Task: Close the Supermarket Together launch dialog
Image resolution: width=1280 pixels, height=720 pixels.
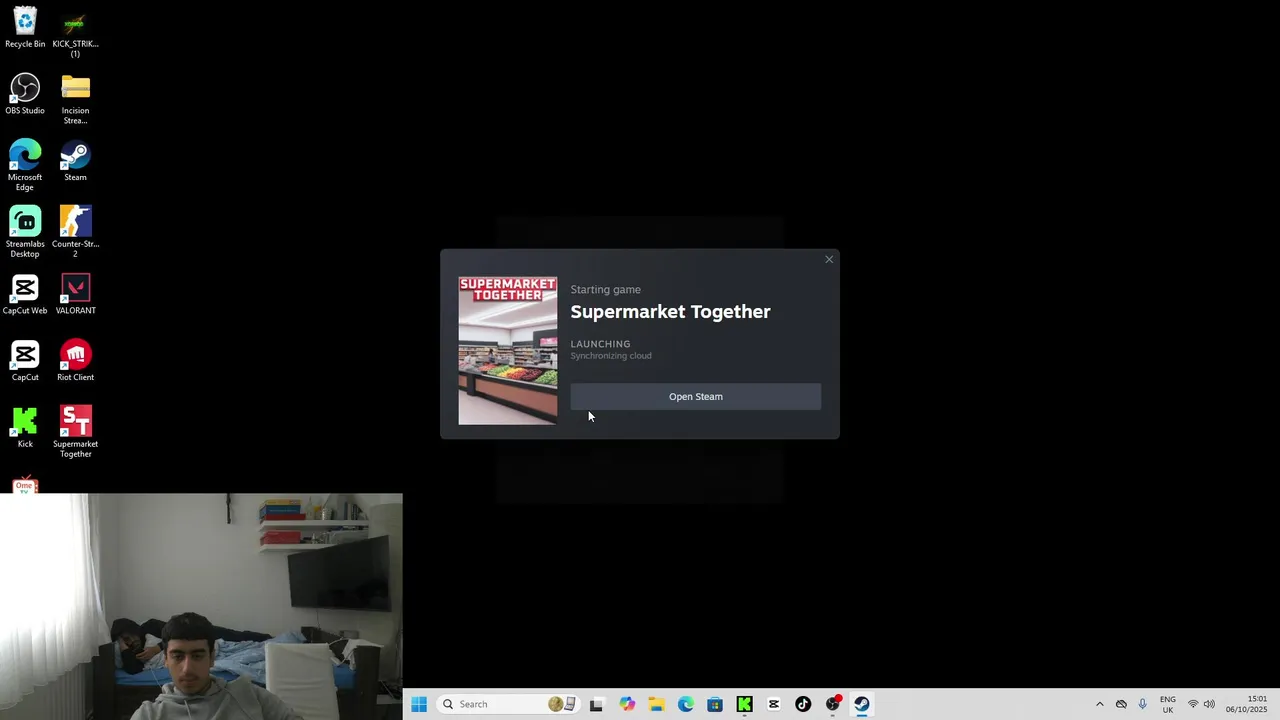Action: pos(829,260)
